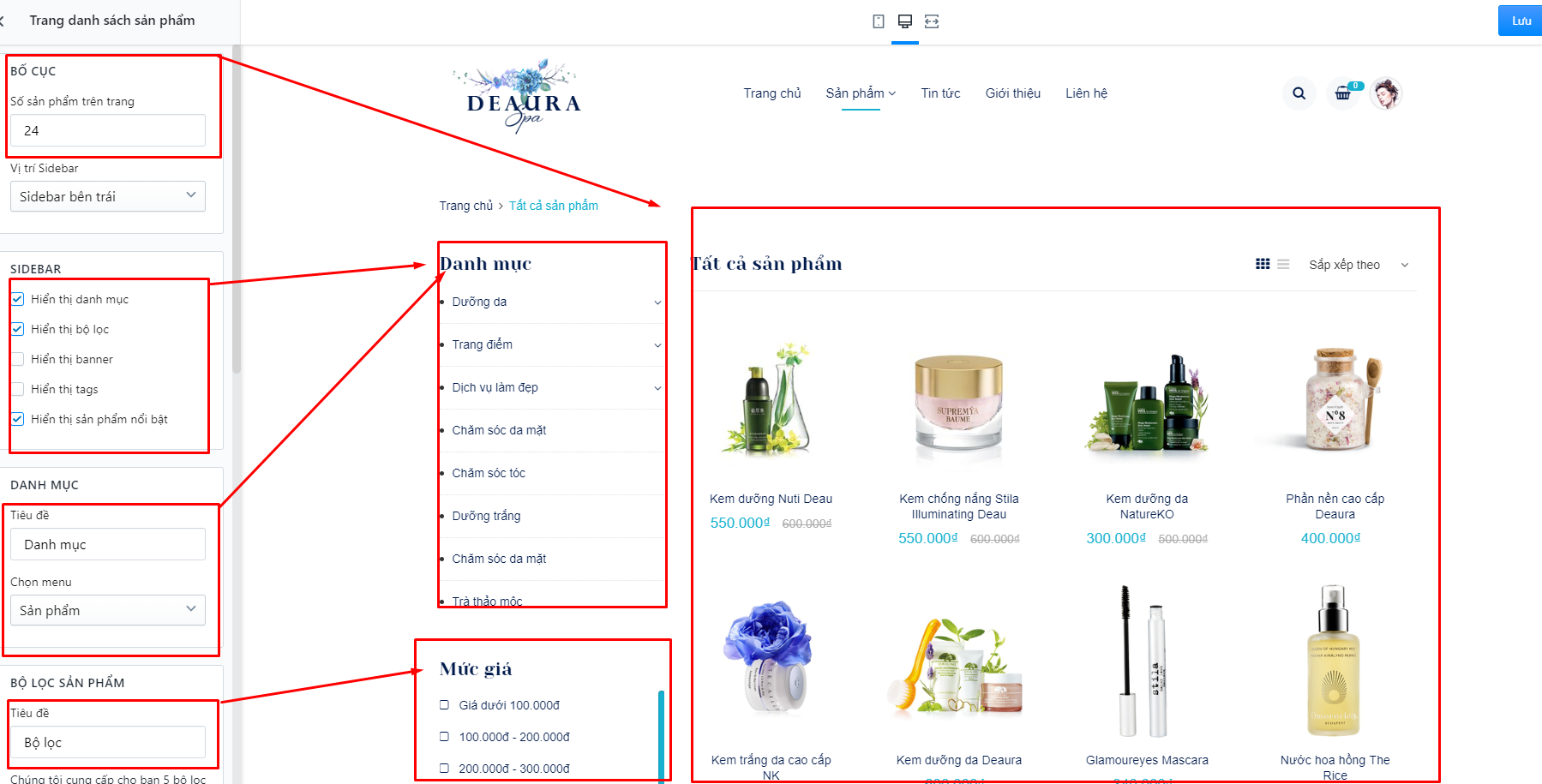Check the Giá dưới 100.000đ price filter
Image resolution: width=1542 pixels, height=784 pixels.
[444, 705]
